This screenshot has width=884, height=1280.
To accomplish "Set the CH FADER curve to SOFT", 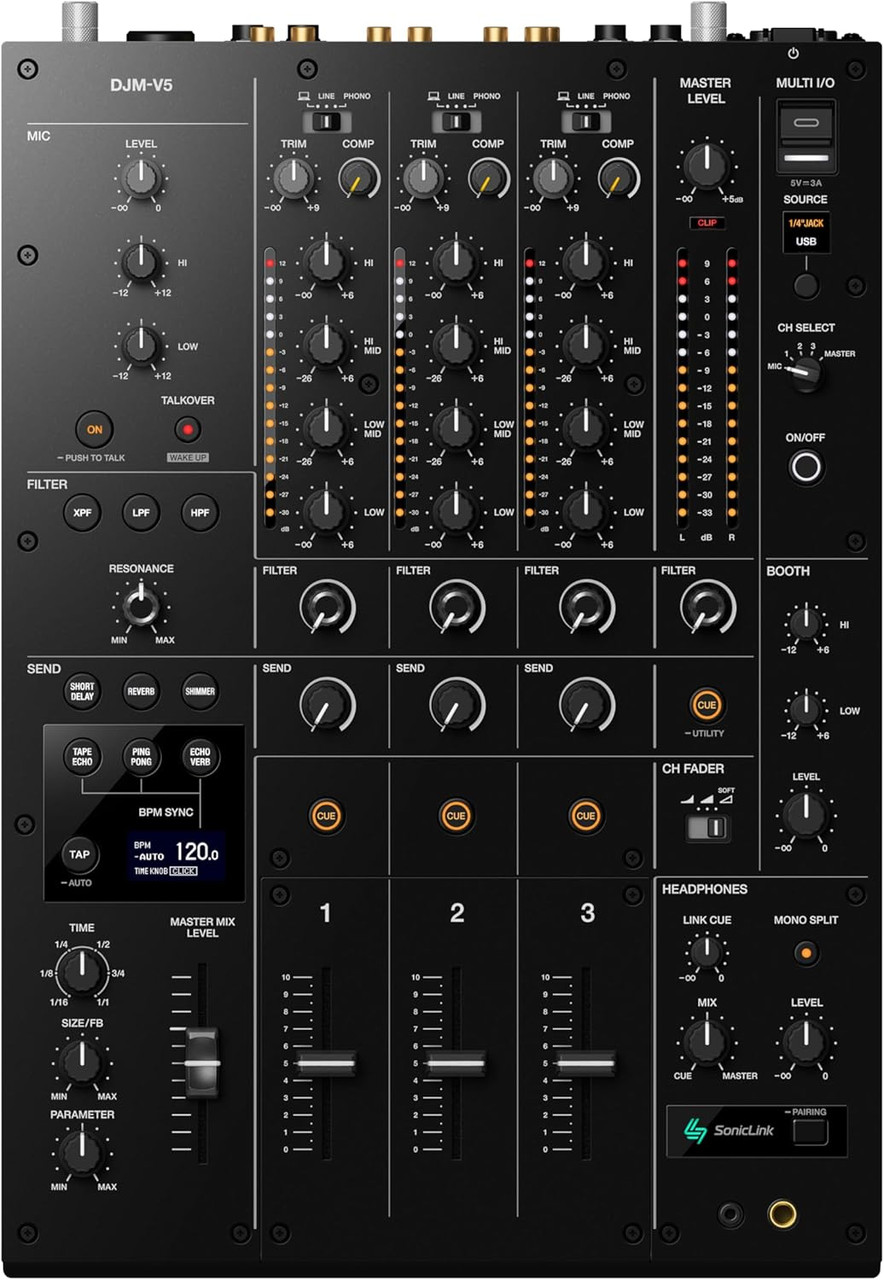I will (716, 829).
